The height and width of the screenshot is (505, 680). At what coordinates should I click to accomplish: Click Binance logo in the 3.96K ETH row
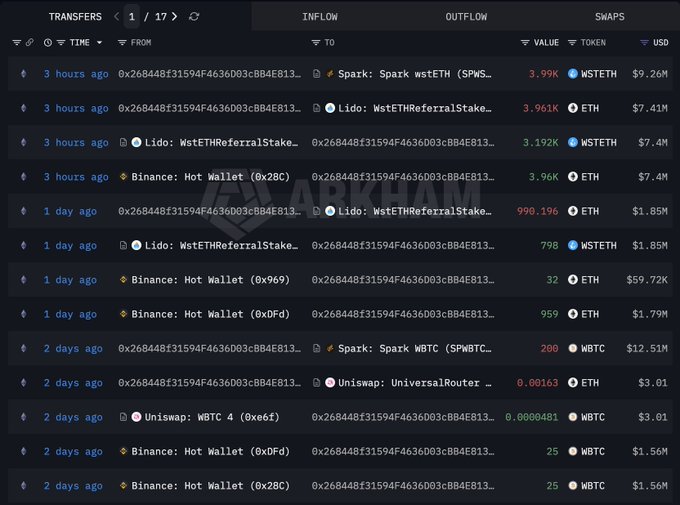[123, 177]
